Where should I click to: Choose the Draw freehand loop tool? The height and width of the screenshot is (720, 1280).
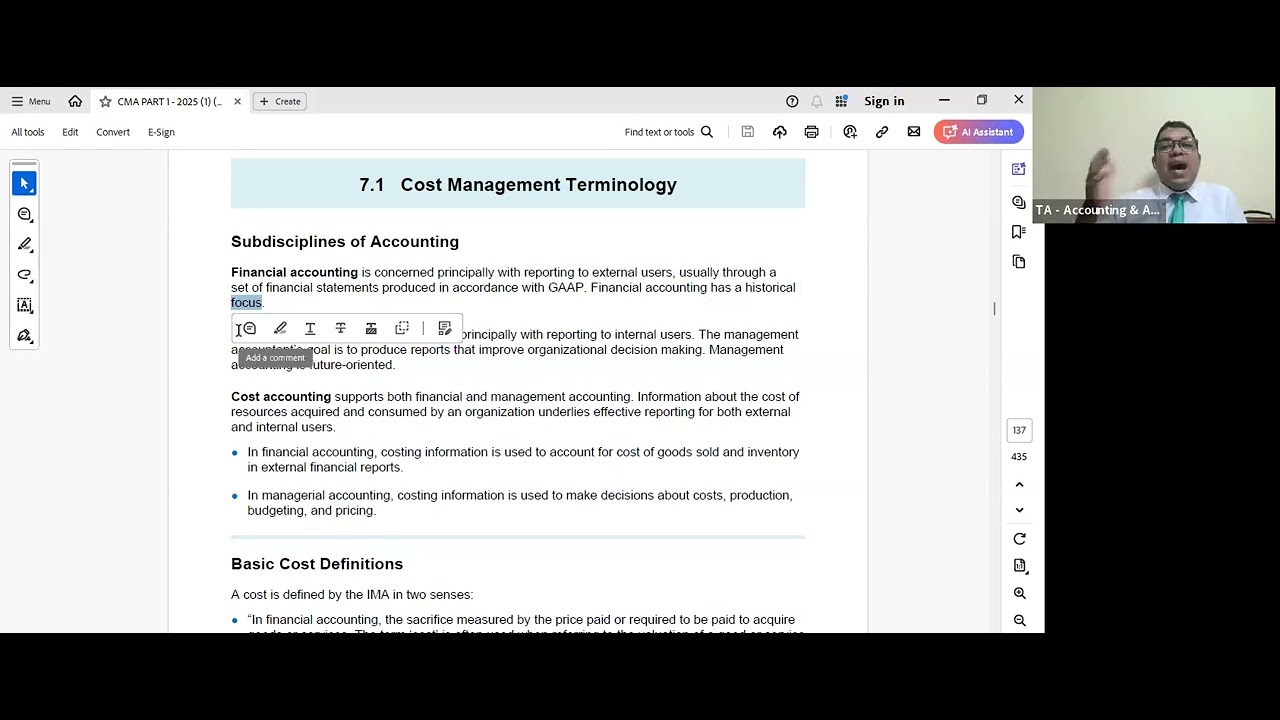point(25,275)
